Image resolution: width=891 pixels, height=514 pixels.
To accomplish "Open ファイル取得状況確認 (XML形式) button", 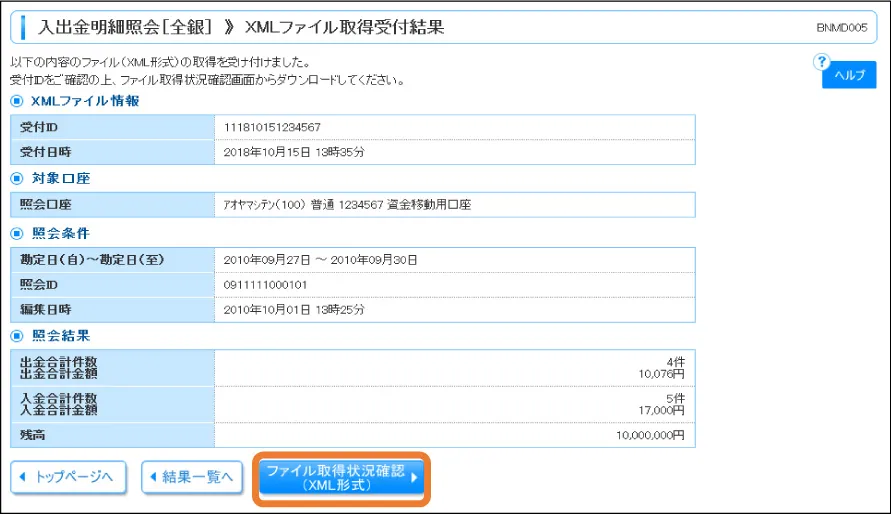I will tap(342, 478).
